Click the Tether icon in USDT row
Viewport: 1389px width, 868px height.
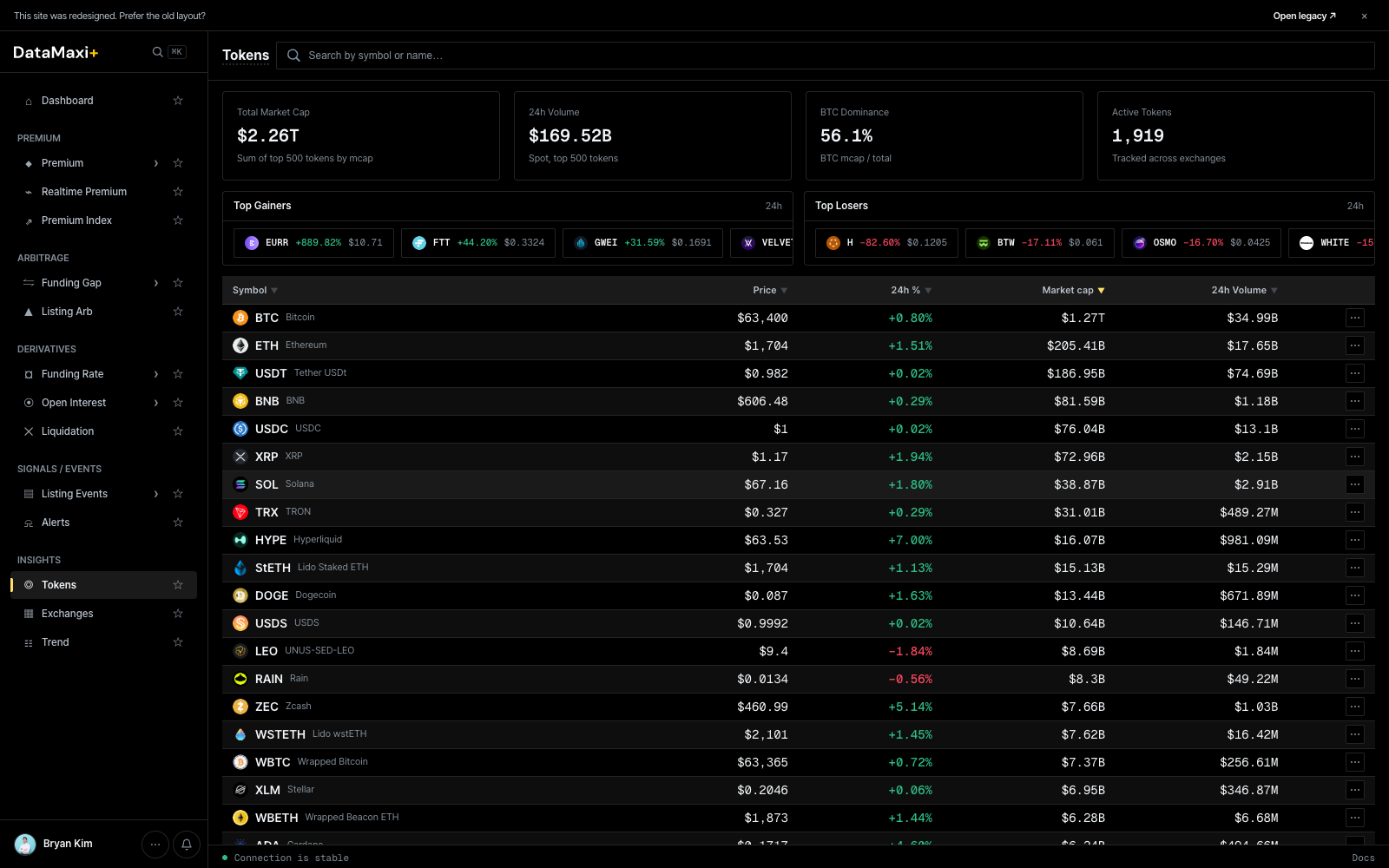240,373
